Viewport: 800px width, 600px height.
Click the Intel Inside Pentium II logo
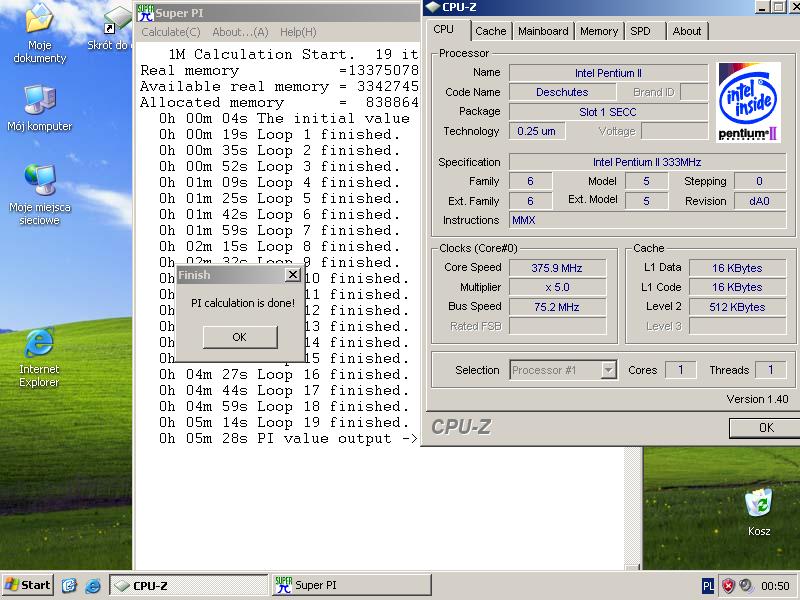point(748,102)
